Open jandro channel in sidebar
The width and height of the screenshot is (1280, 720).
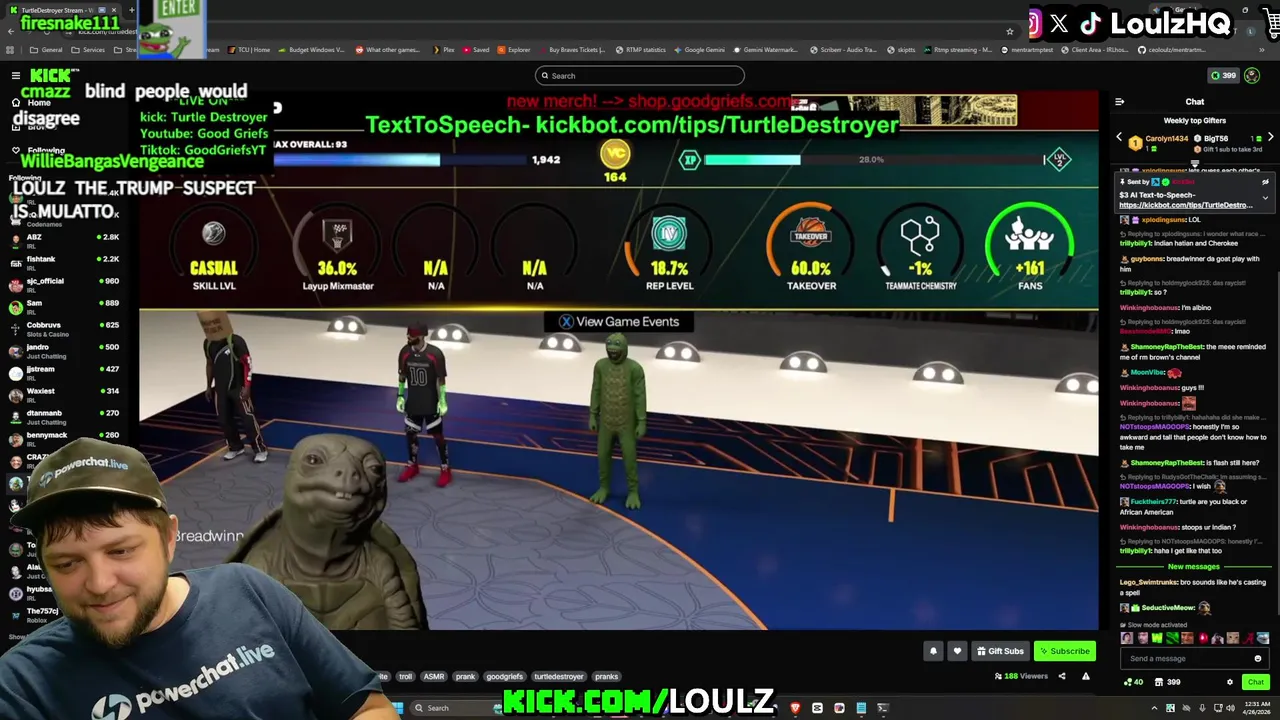pyautogui.click(x=65, y=351)
